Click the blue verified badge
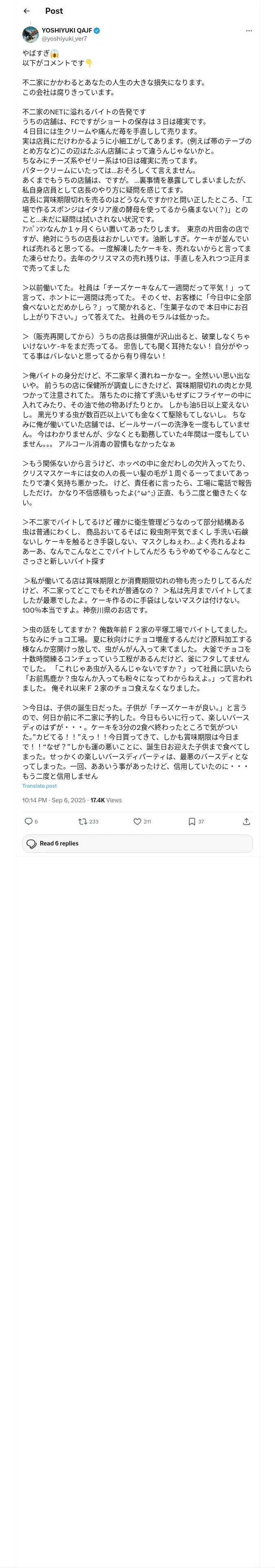The height and width of the screenshot is (1568, 275). [x=97, y=31]
